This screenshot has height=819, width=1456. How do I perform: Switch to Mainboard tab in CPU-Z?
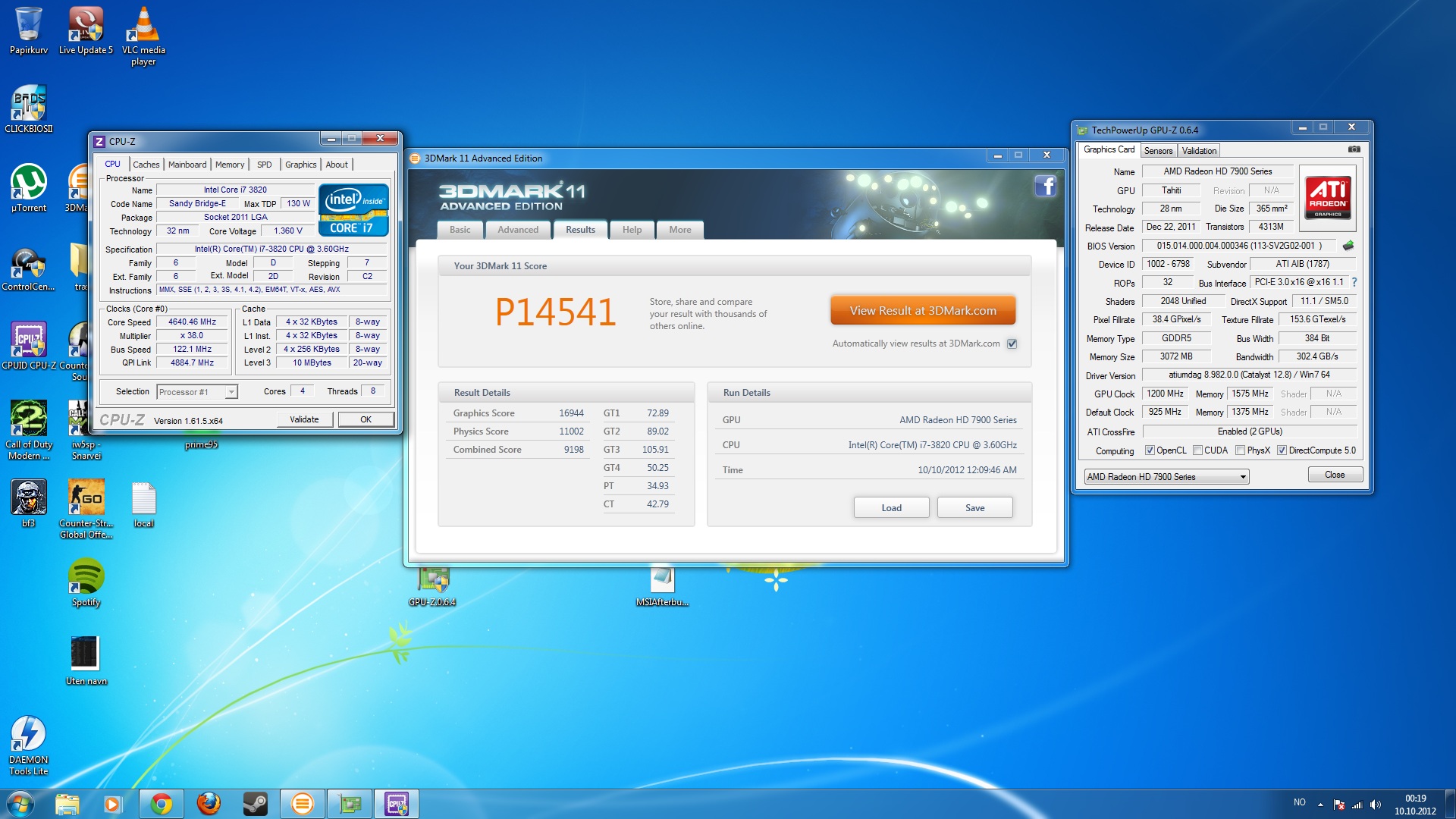(x=187, y=165)
